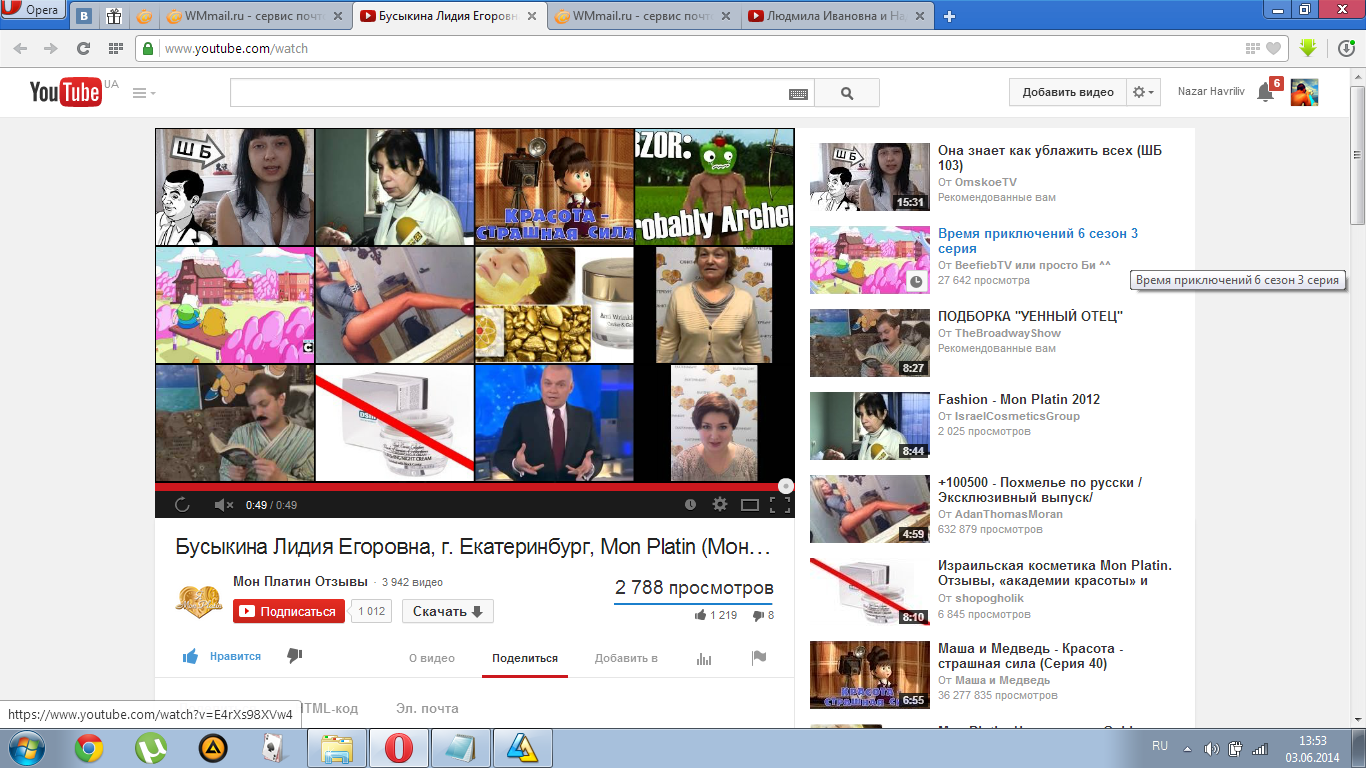Image resolution: width=1366 pixels, height=768 pixels.
Task: Open Windows Explorer from the taskbar
Action: click(337, 748)
